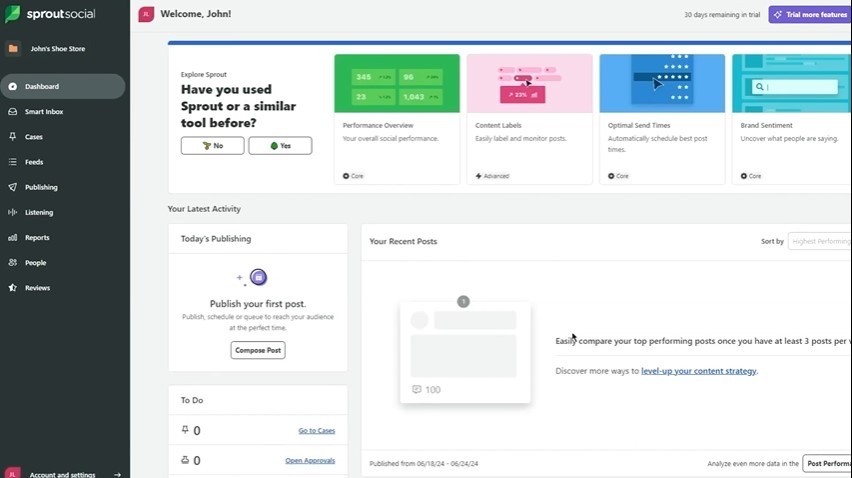Viewport: 852px width, 478px height.
Task: Click the 'Your Recent Posts' heading
Action: tap(403, 242)
